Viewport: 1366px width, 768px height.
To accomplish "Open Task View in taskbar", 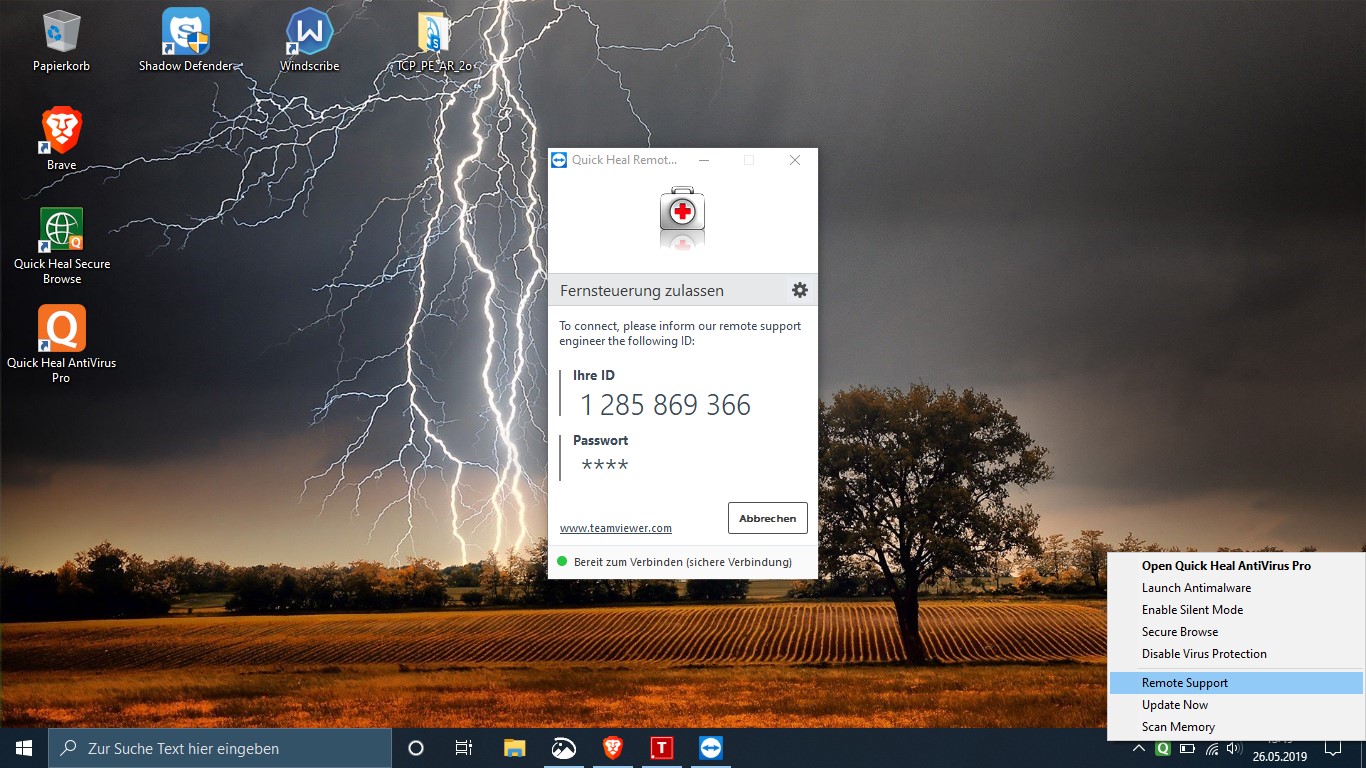I will click(x=464, y=748).
